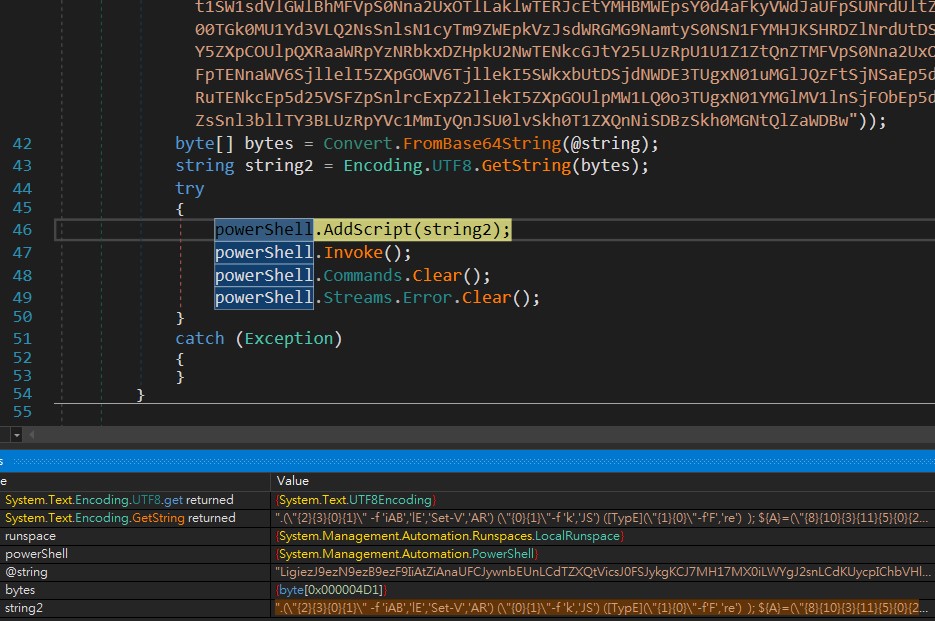Open the editor zoom dropdown arrow
This screenshot has height=621, width=935.
click(x=17, y=435)
